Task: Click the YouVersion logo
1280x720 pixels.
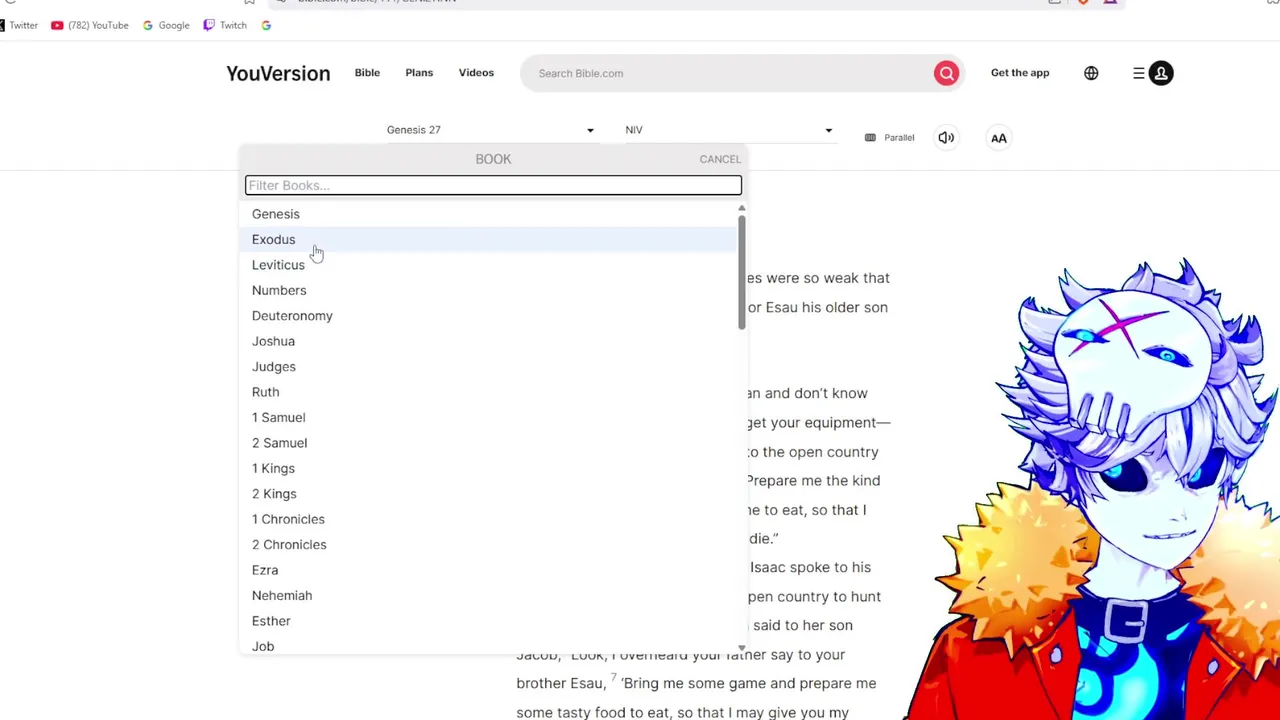Action: point(278,73)
